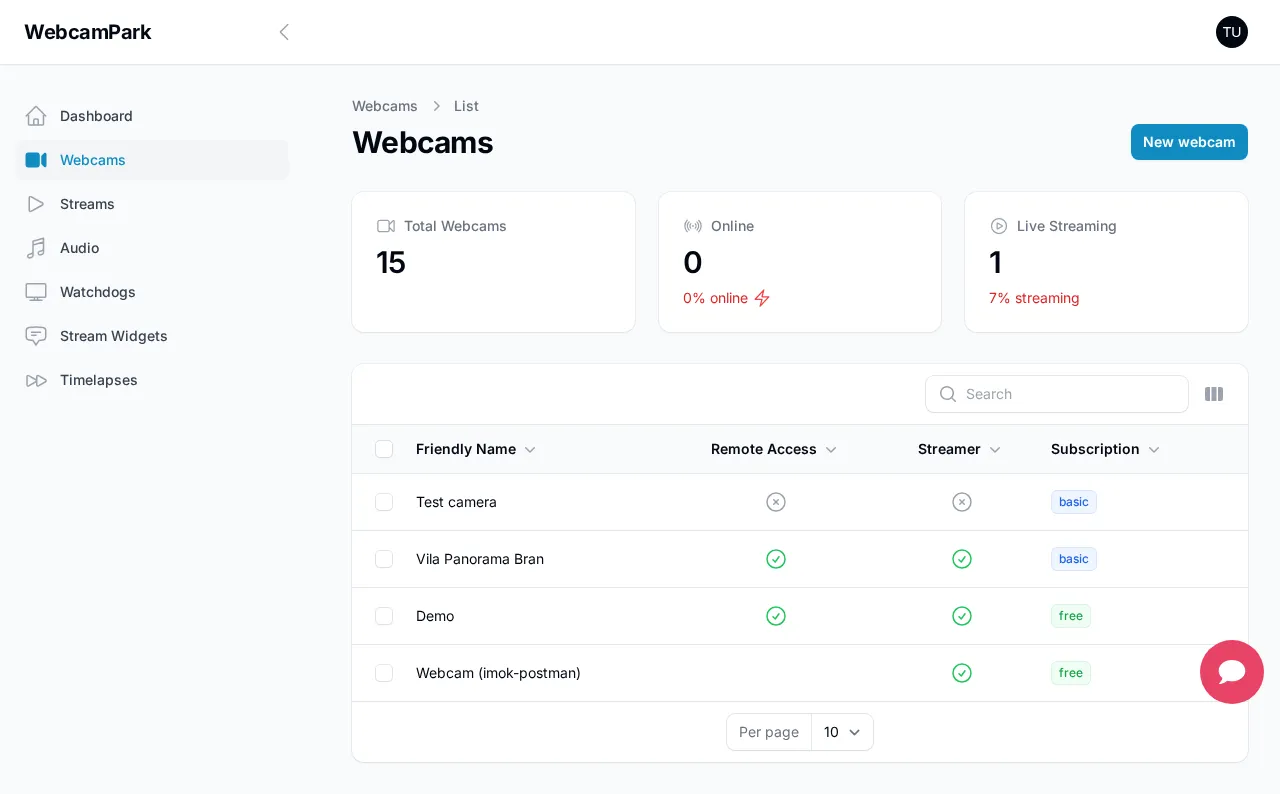Click the Watchdogs monitor icon
Viewport: 1280px width, 794px height.
coord(36,292)
